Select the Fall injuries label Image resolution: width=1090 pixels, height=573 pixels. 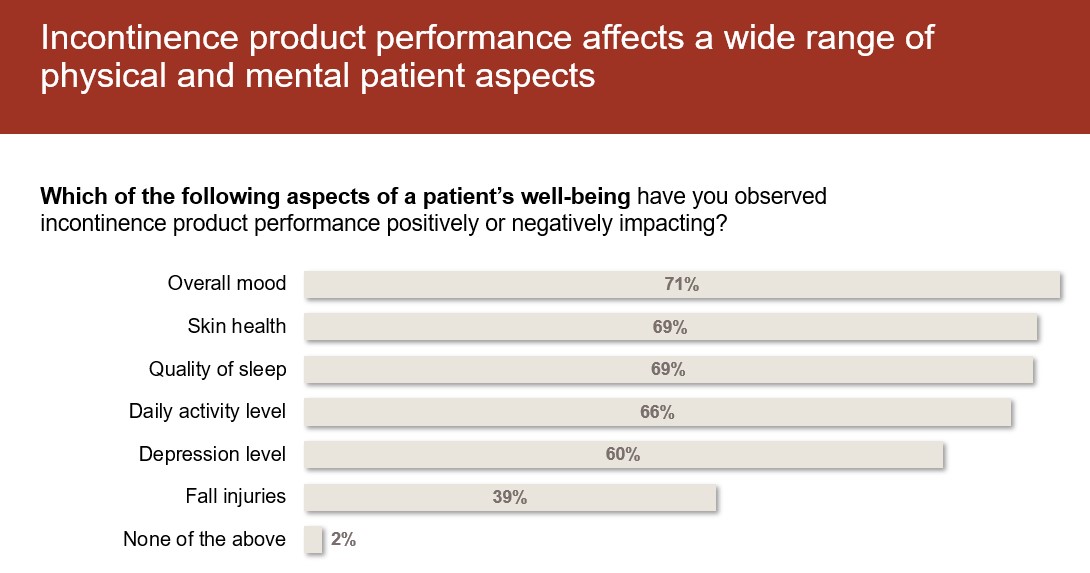(x=235, y=497)
